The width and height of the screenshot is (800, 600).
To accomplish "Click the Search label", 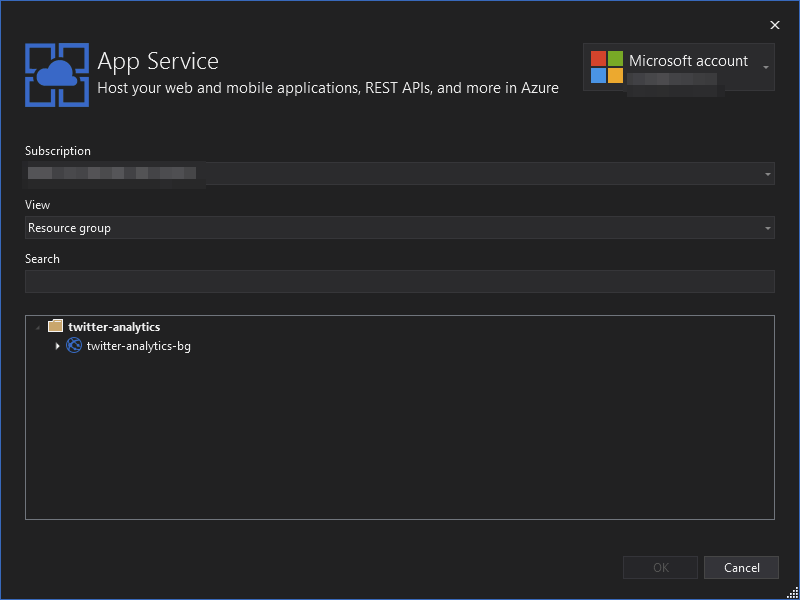I will (x=42, y=259).
